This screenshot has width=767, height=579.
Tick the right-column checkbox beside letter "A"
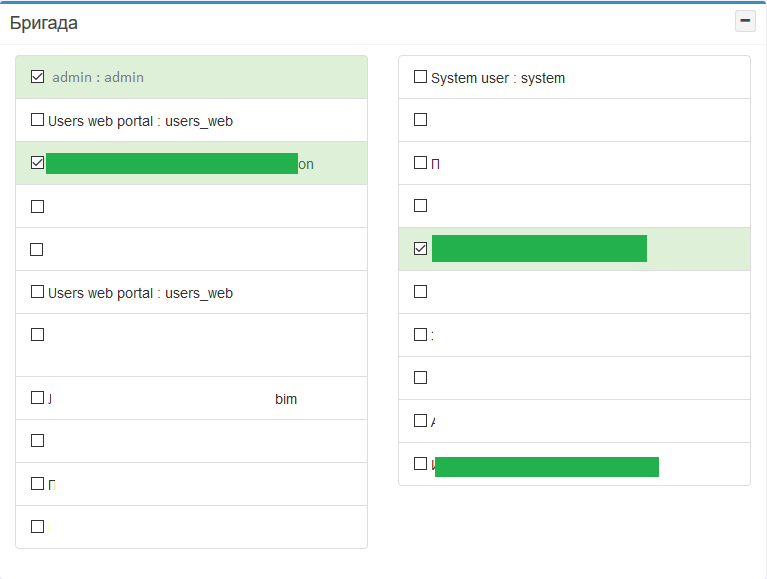point(420,421)
